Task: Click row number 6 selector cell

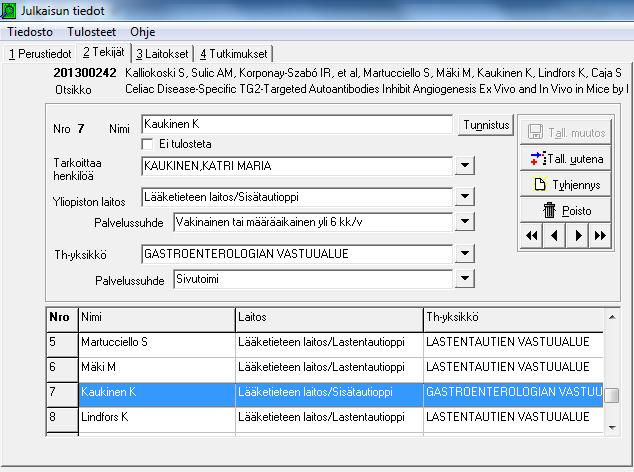Action: [x=62, y=370]
